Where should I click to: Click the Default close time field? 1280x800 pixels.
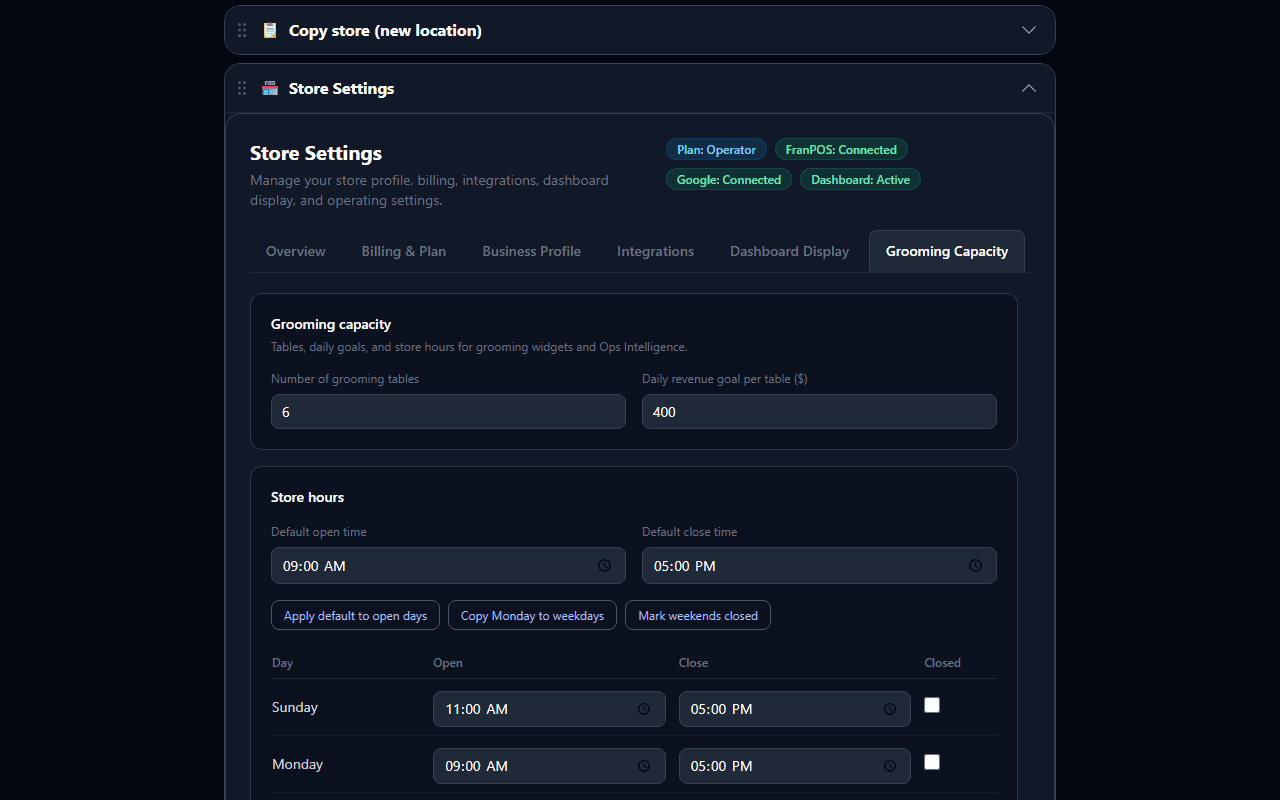point(819,566)
